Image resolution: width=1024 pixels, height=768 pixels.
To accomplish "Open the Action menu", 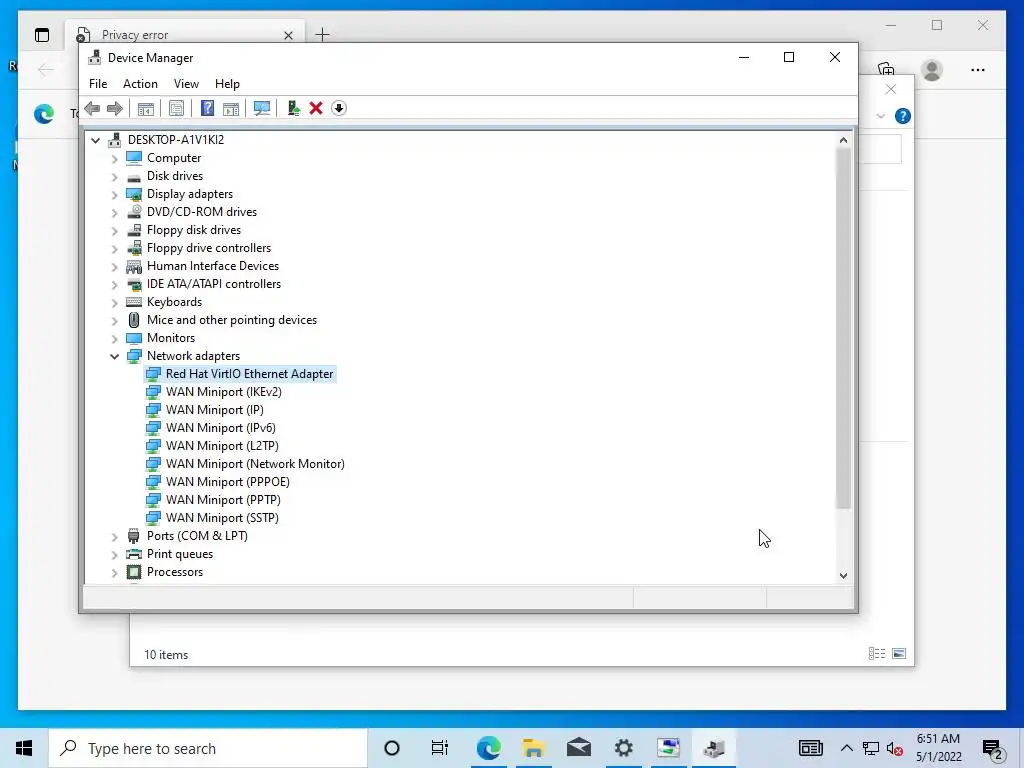I will click(x=140, y=84).
